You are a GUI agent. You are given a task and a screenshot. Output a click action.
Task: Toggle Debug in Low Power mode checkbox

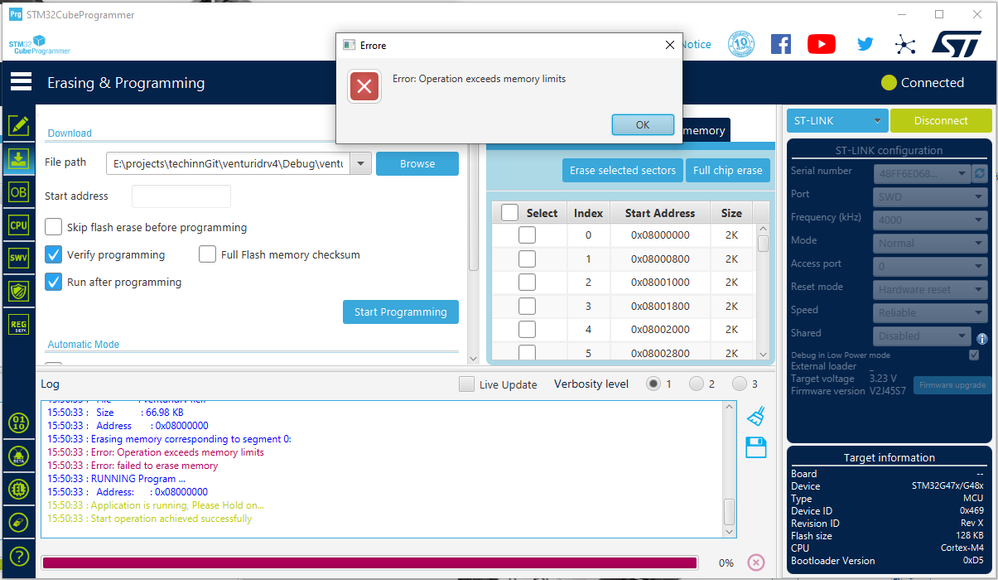click(974, 355)
